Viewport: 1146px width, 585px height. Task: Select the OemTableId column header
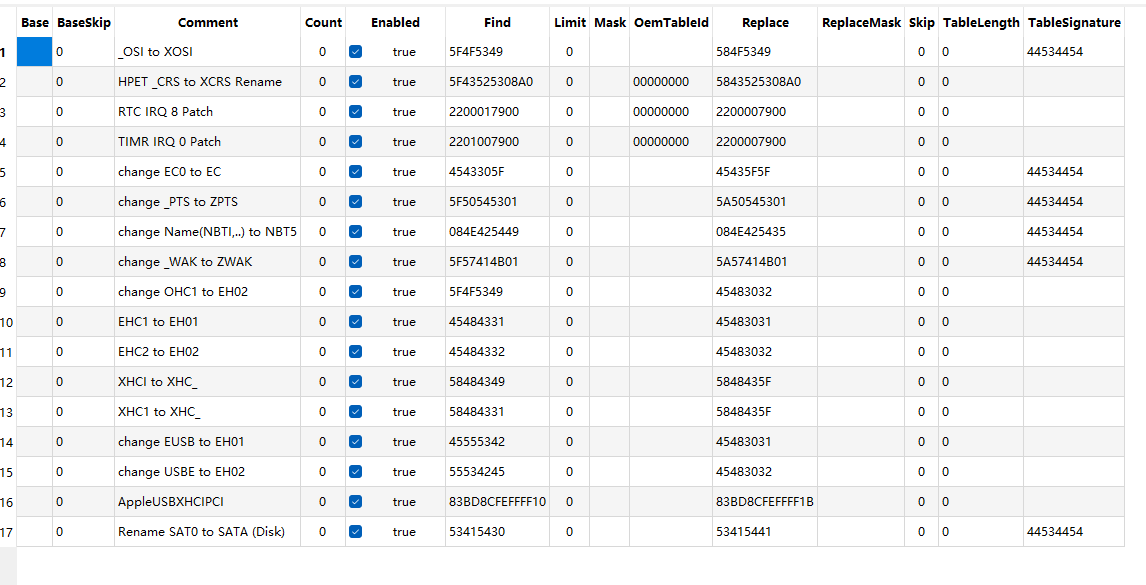click(670, 22)
